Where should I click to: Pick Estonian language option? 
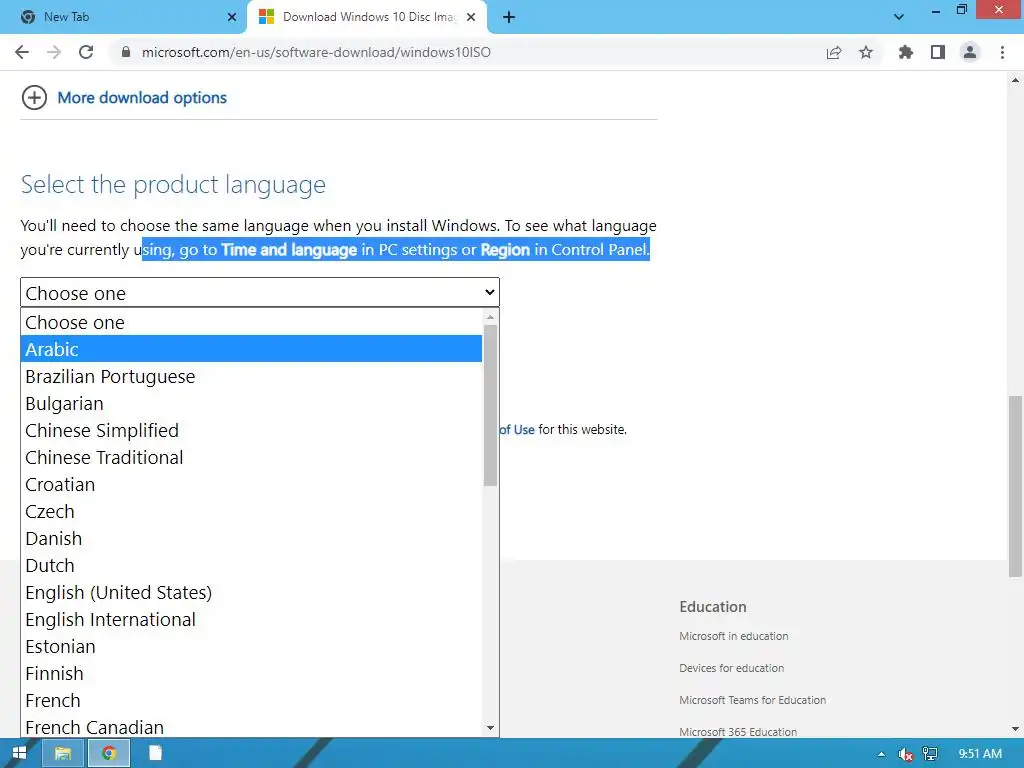coord(251,647)
